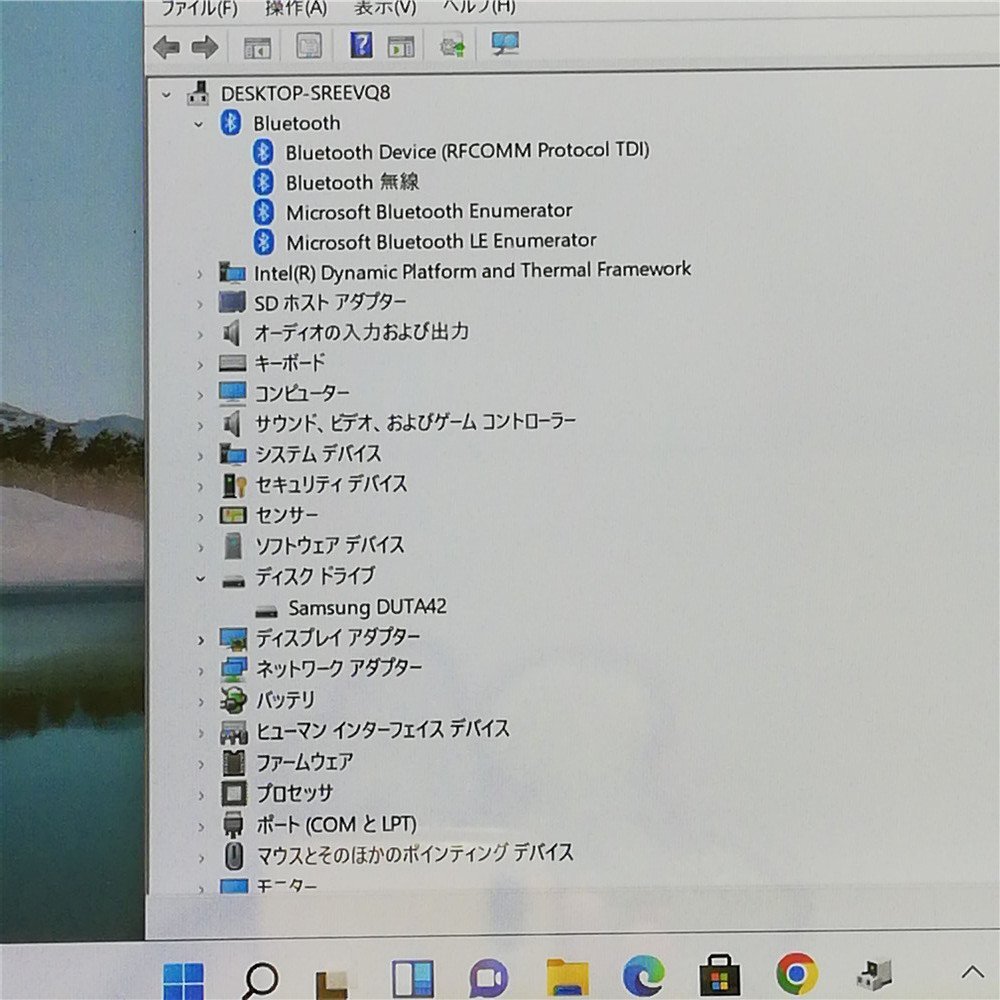The image size is (1000, 1000).
Task: Click the port icon for ポート (COM と LPT)
Action: point(233,824)
